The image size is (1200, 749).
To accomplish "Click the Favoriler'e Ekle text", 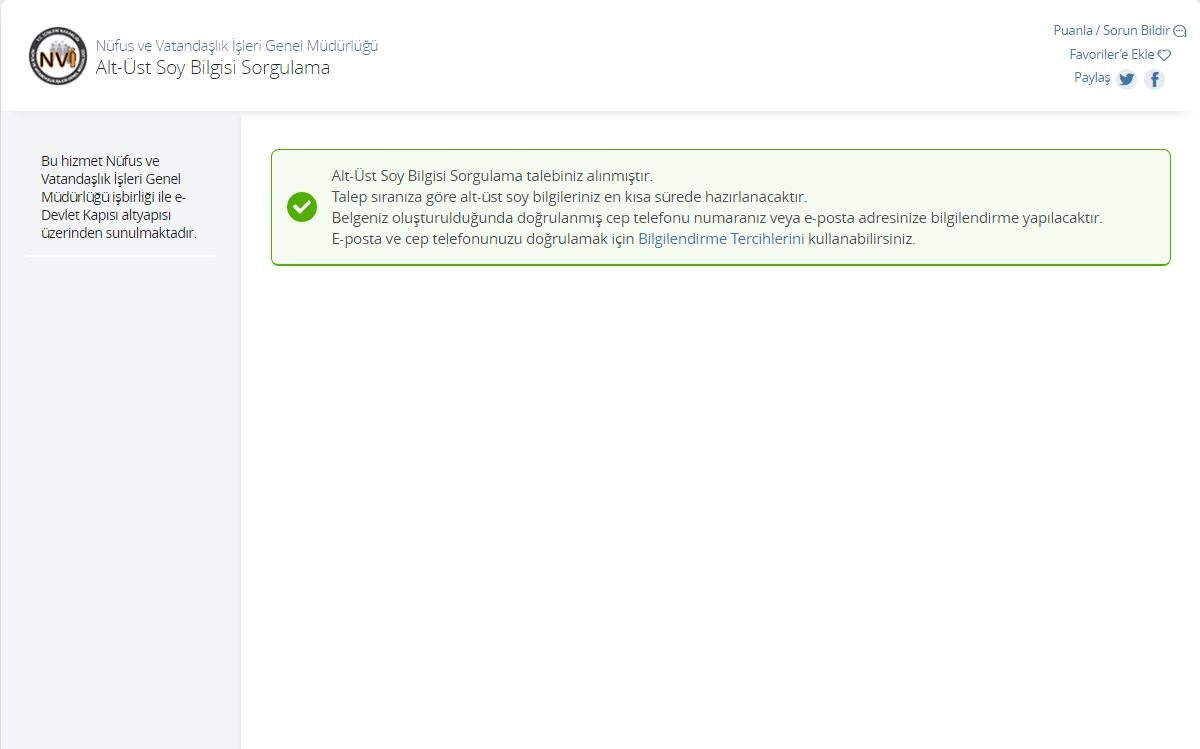I will pyautogui.click(x=1111, y=54).
